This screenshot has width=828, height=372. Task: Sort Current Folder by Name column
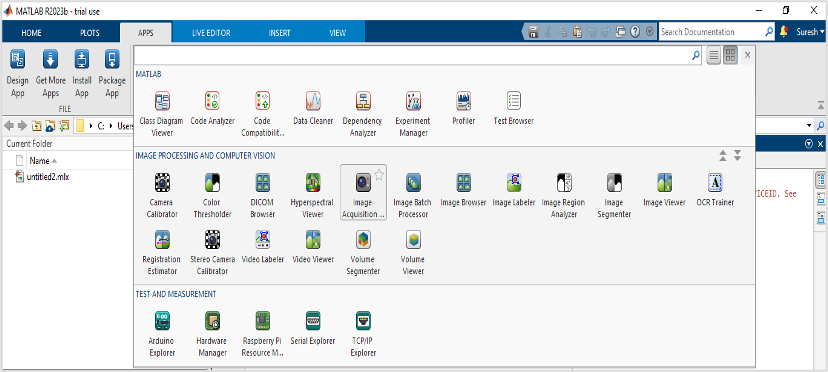coord(43,161)
